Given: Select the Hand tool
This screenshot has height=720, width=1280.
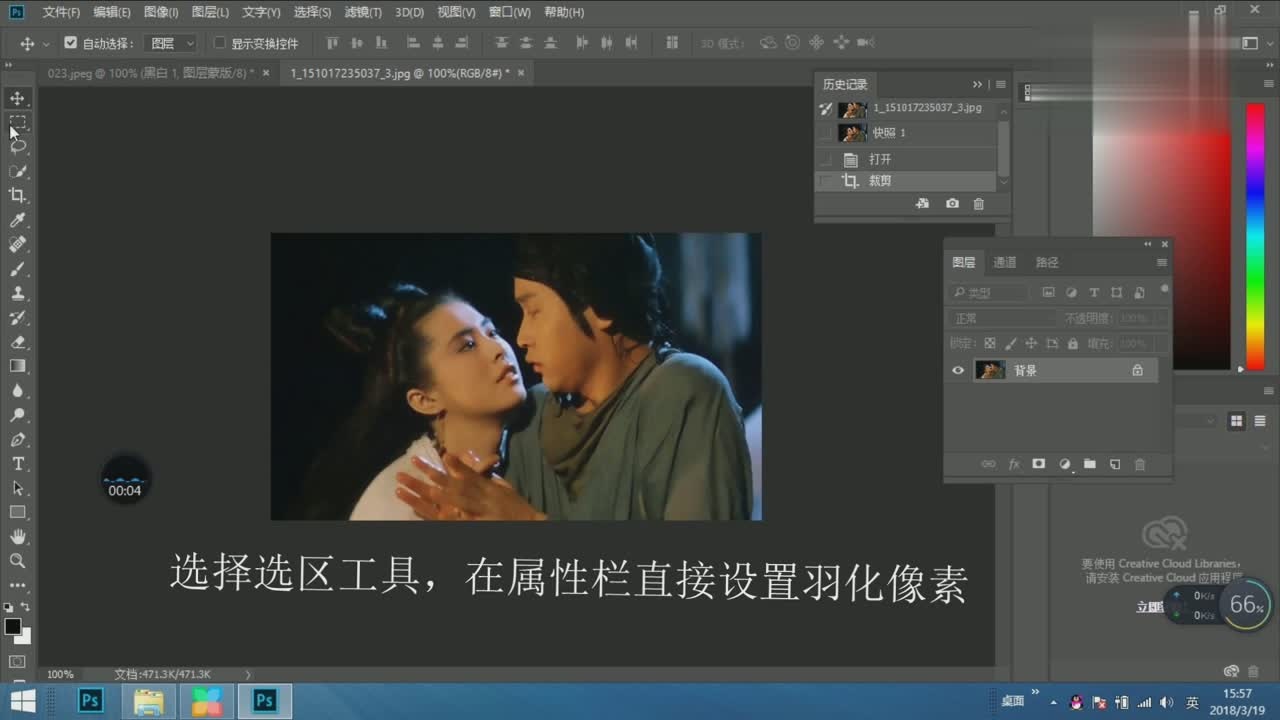Looking at the screenshot, I should point(18,537).
